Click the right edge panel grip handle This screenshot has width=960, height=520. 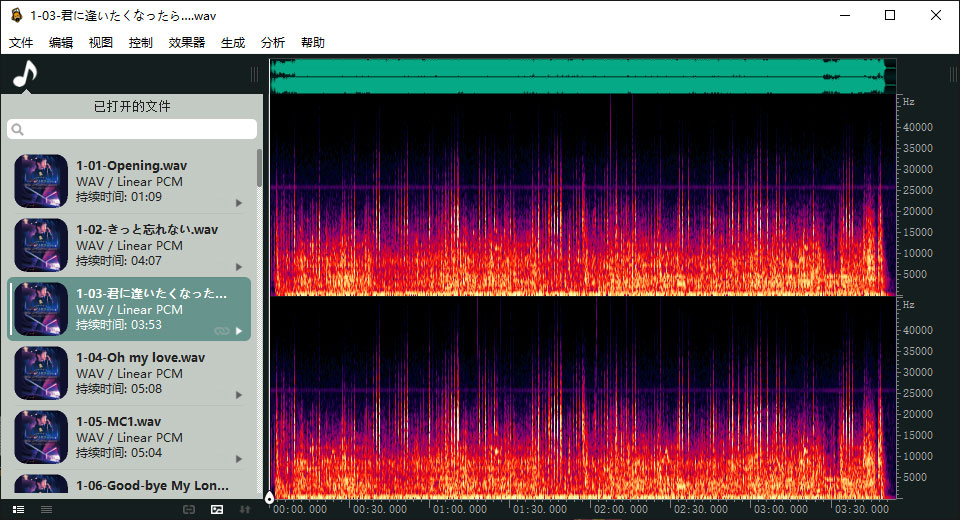[953, 74]
